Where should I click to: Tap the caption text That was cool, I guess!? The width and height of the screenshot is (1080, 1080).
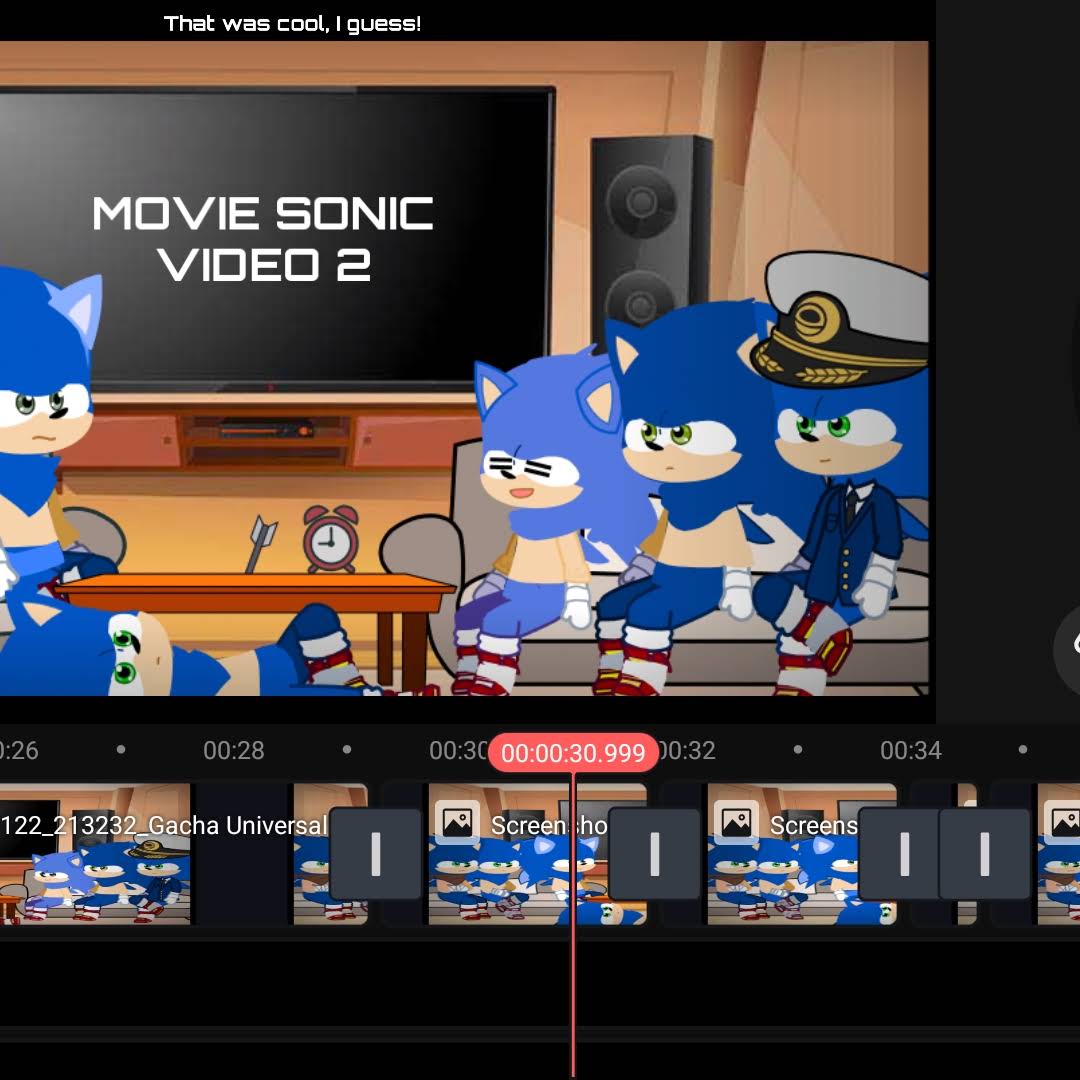292,24
